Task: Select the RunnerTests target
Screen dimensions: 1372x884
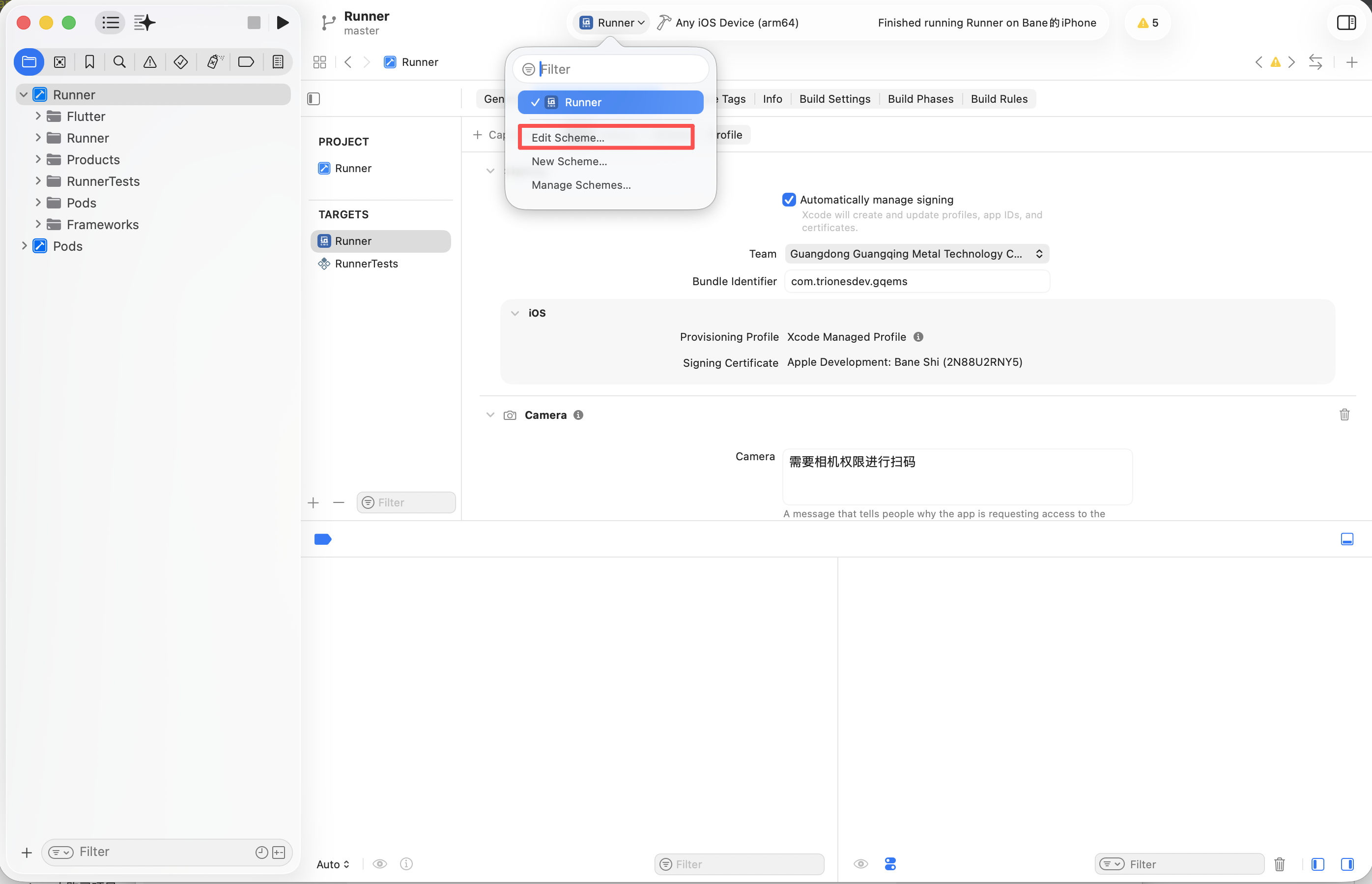Action: click(366, 264)
